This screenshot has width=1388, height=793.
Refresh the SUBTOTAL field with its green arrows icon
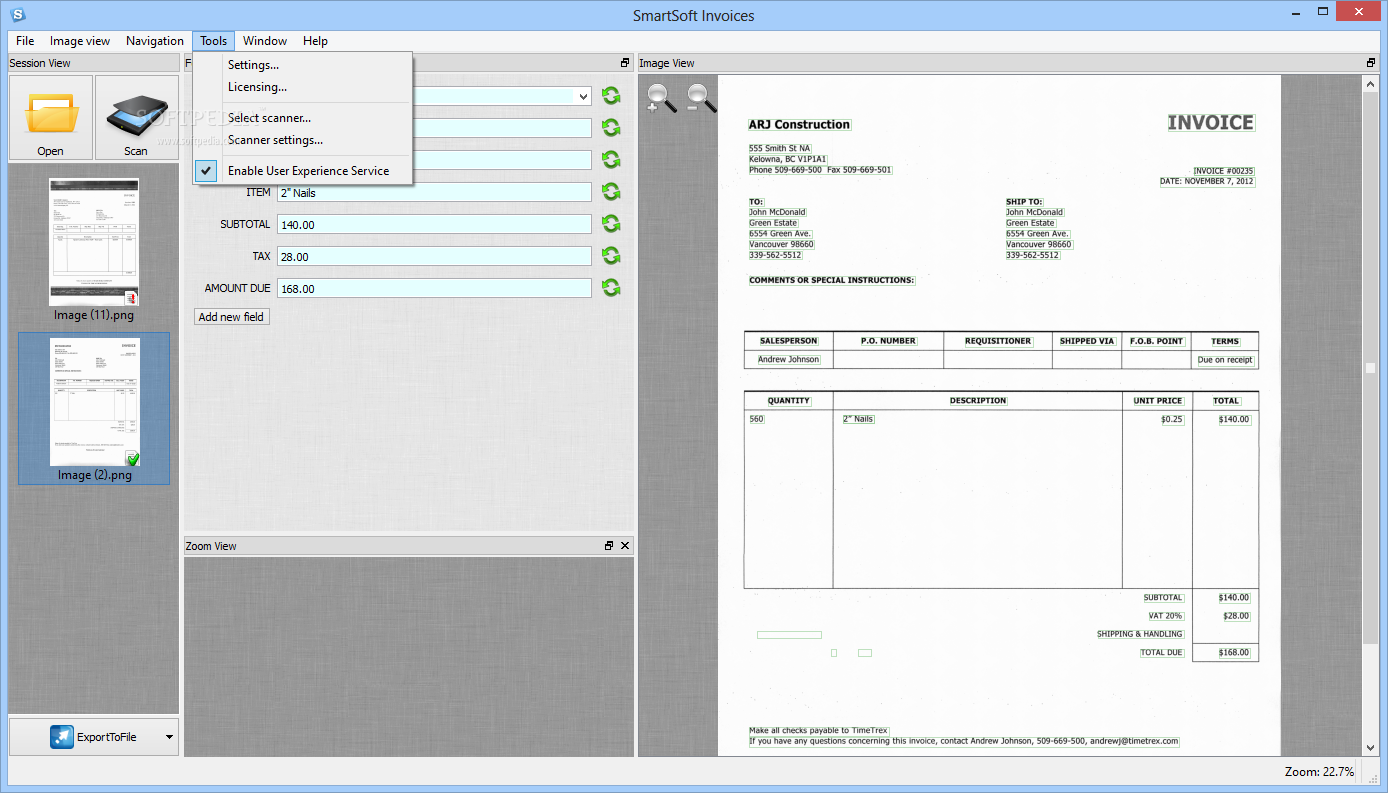click(611, 224)
